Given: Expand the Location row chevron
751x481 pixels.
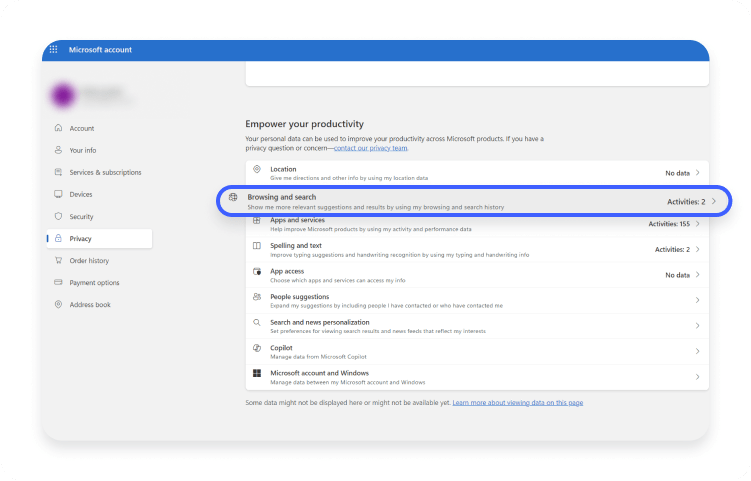Looking at the screenshot, I should [x=697, y=172].
